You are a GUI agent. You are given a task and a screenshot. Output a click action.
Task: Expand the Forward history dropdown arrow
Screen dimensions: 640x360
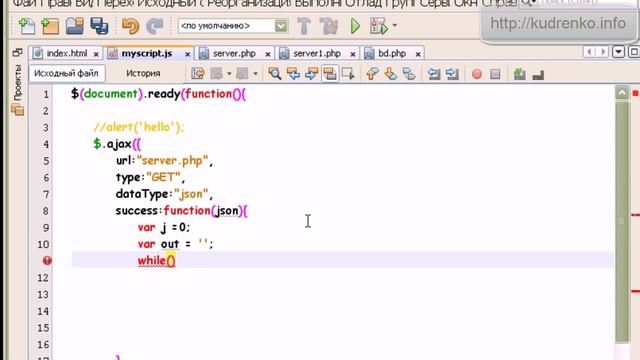(255, 74)
